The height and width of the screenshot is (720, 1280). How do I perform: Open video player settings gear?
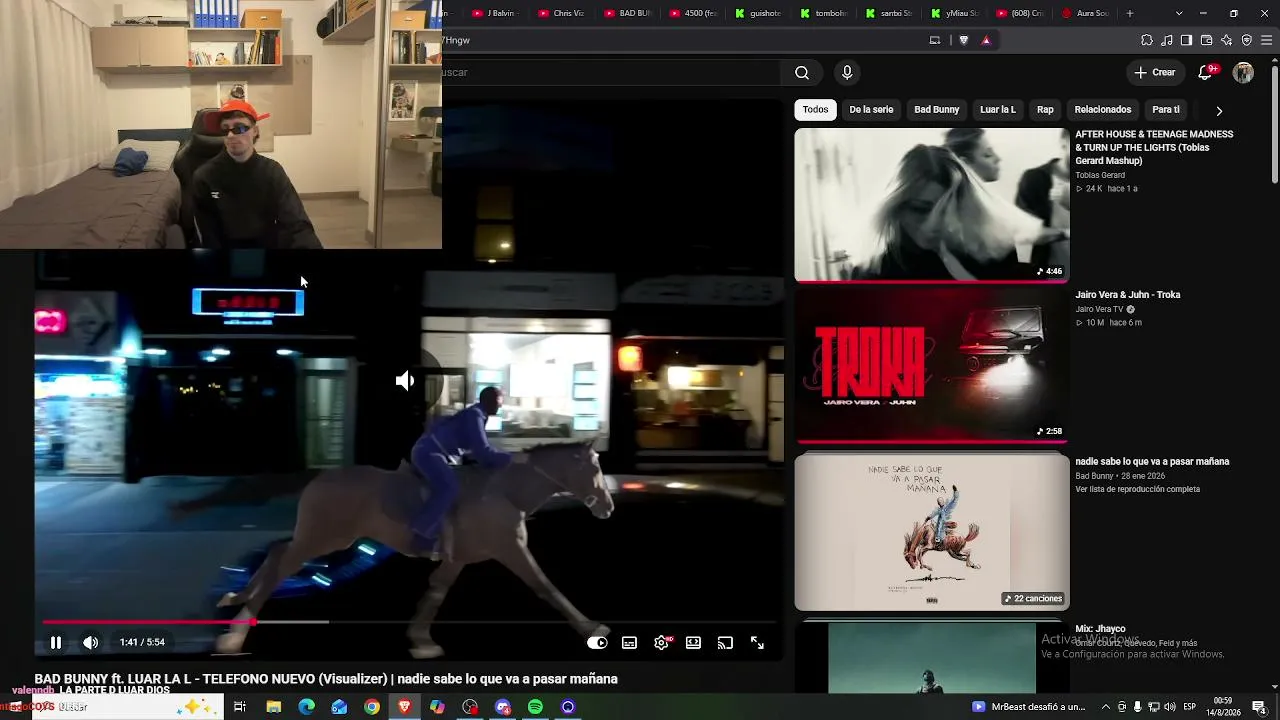tap(661, 643)
